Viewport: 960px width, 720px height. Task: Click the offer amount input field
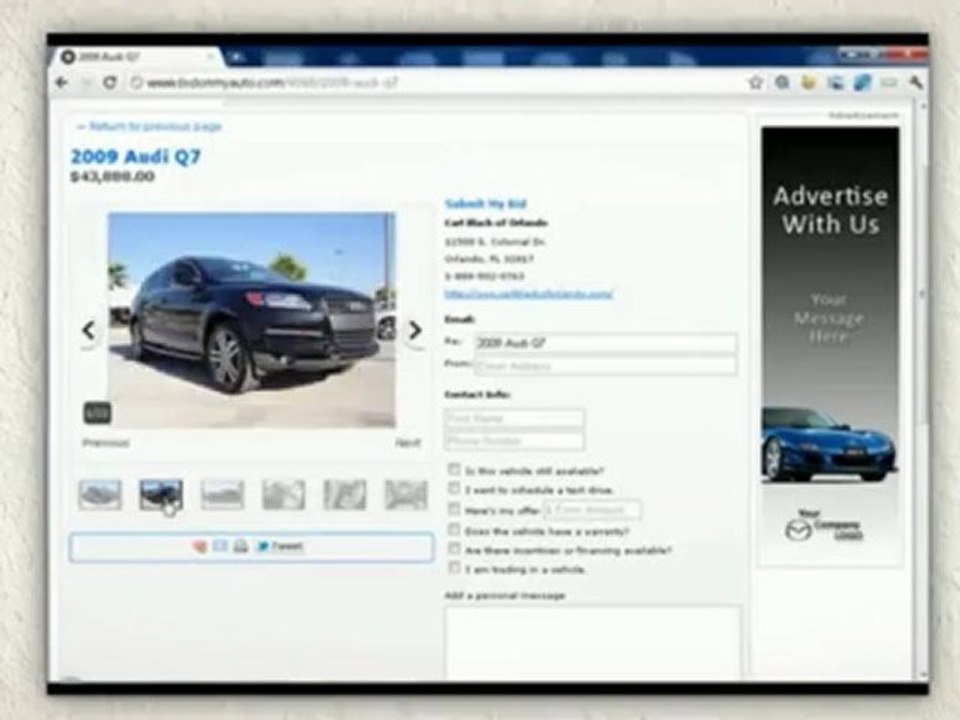(x=593, y=509)
